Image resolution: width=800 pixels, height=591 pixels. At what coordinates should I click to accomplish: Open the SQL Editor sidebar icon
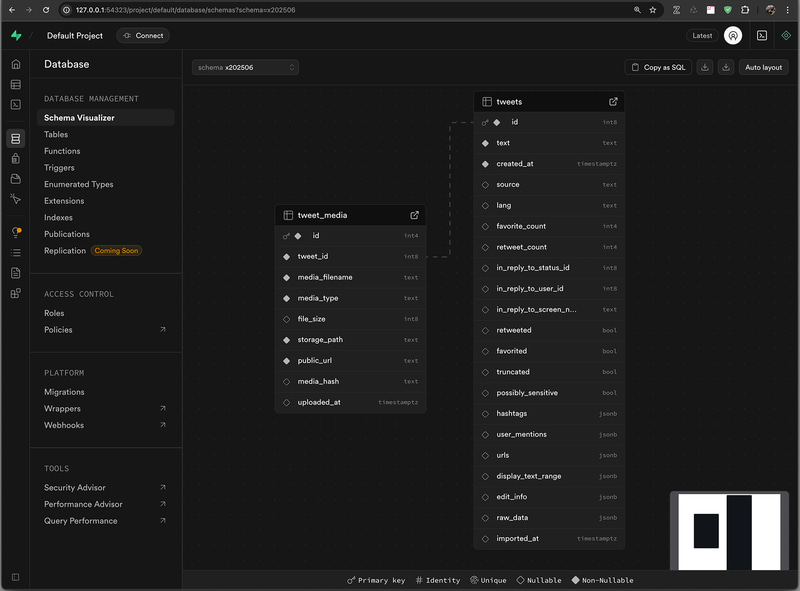[x=16, y=105]
